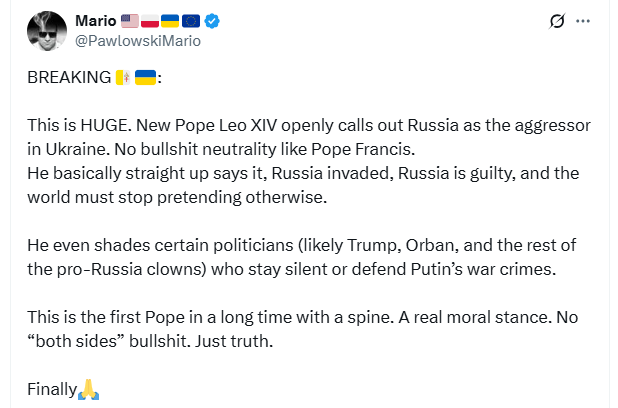Expand the three-dot more options menu
The image size is (618, 408).
pos(583,21)
